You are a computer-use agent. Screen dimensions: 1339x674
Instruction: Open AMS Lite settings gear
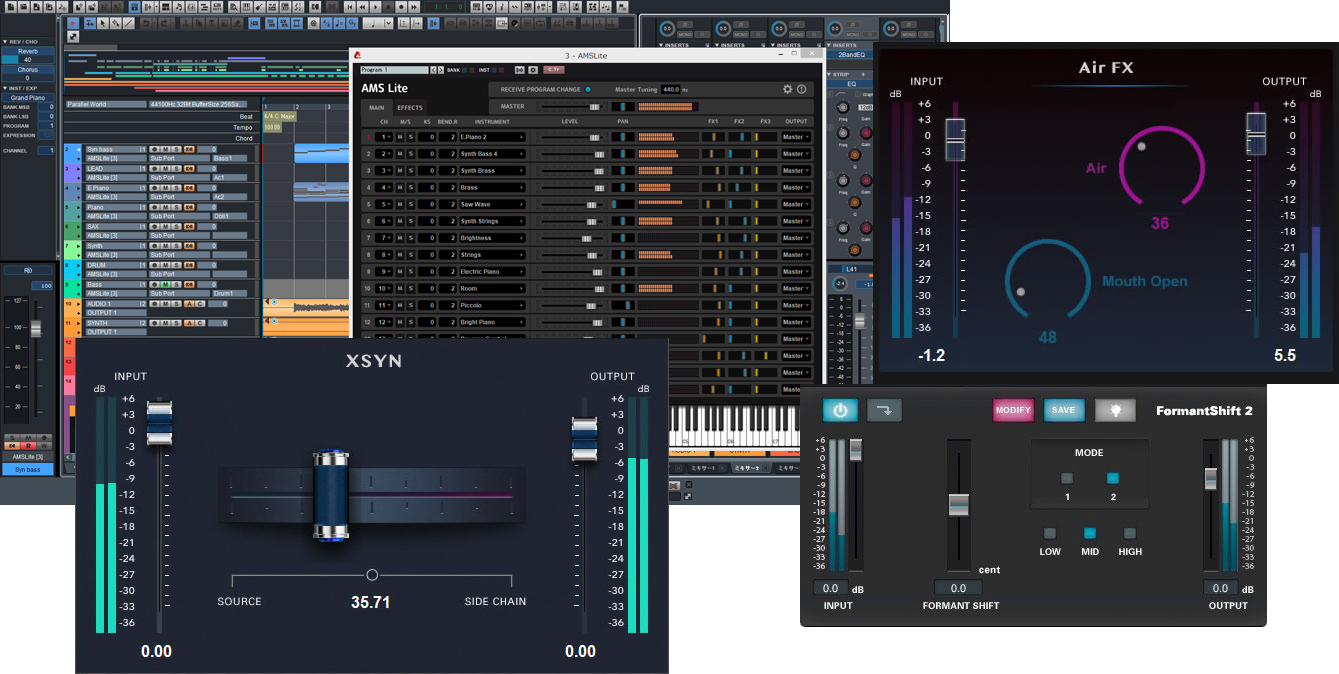(x=787, y=89)
